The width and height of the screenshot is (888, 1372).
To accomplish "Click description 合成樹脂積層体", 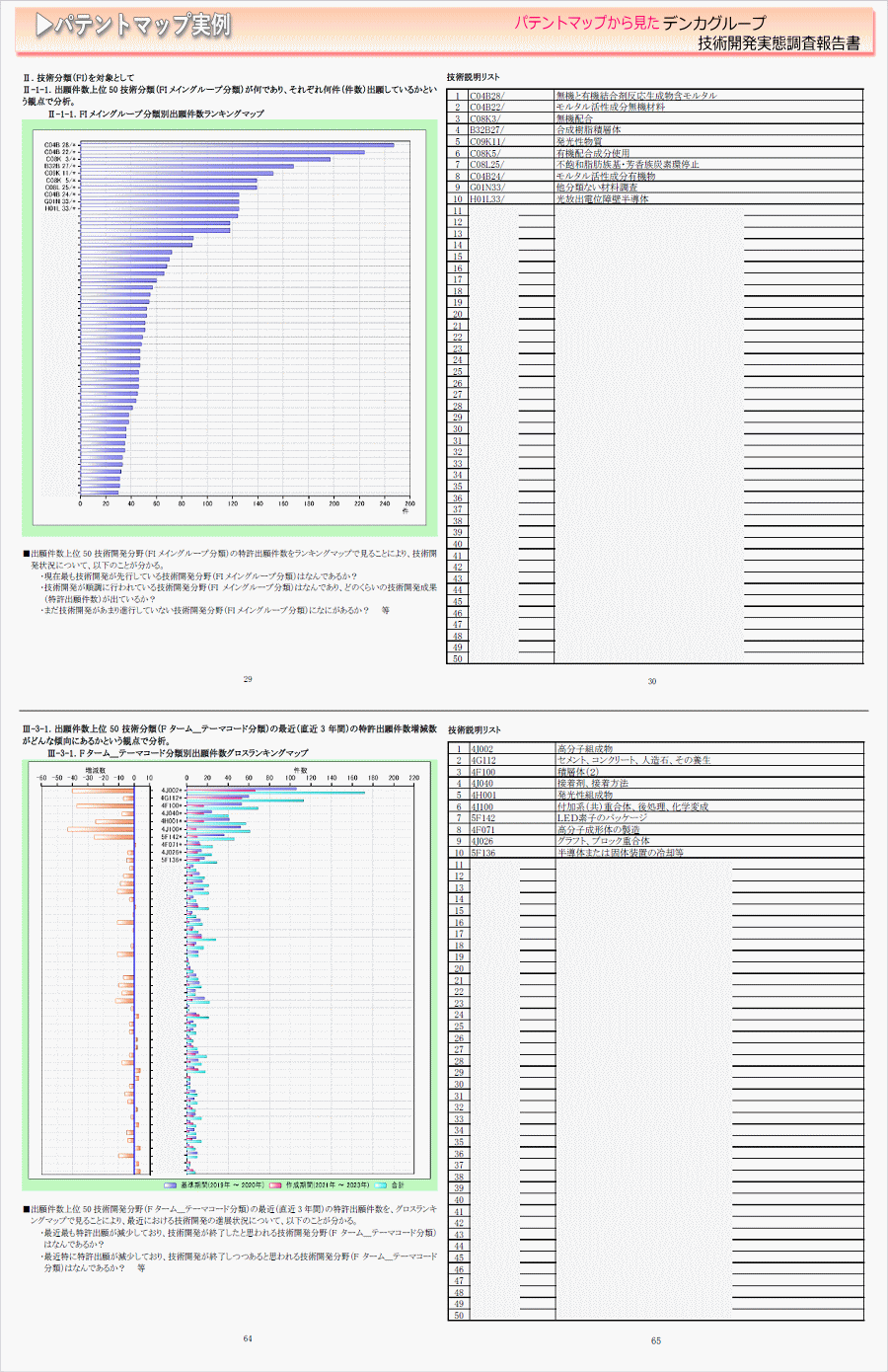I will pyautogui.click(x=589, y=130).
